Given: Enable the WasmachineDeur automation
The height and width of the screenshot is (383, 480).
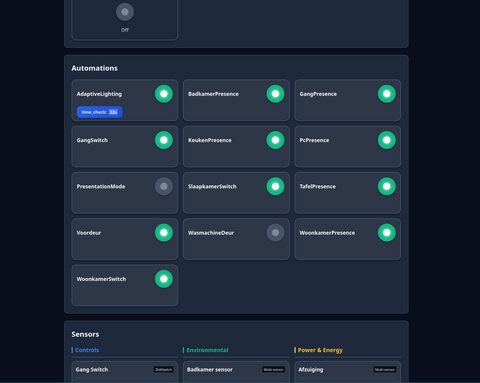Looking at the screenshot, I should 275,233.
